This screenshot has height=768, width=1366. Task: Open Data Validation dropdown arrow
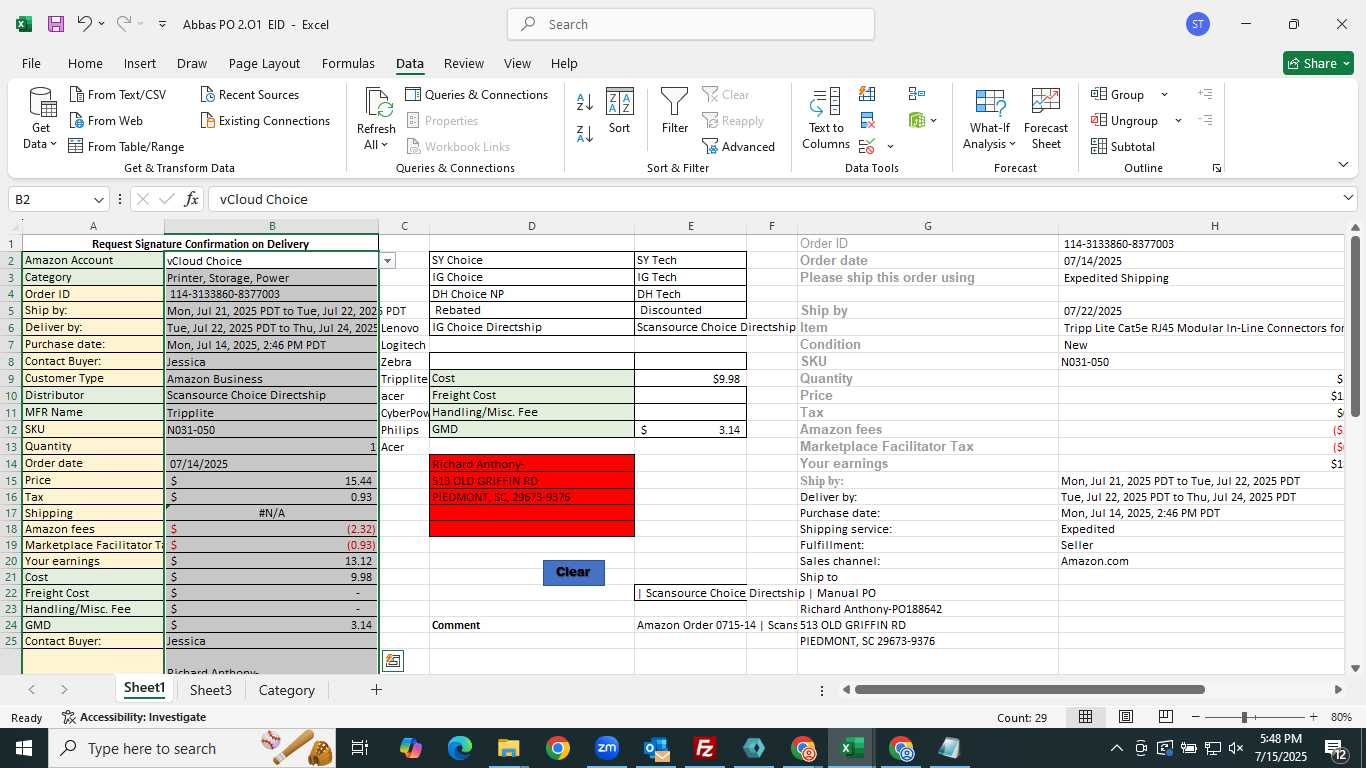pos(890,147)
